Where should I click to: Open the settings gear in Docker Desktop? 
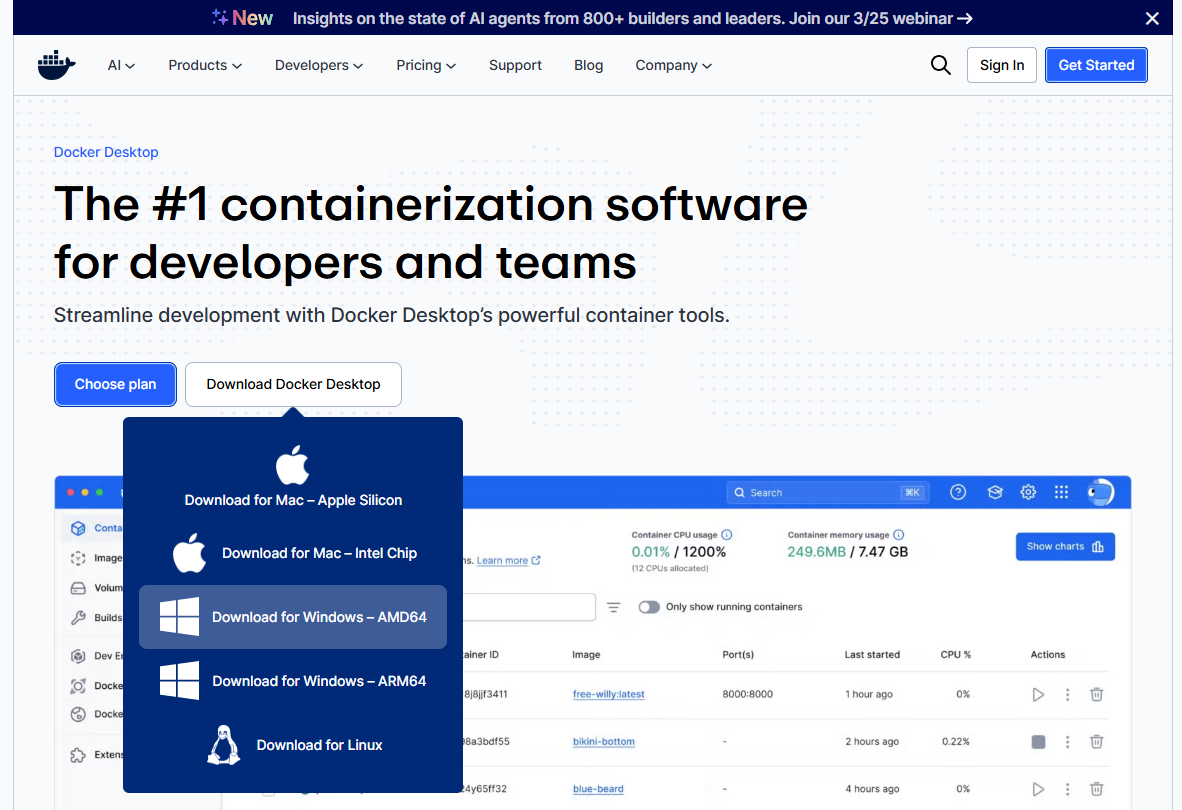tap(1028, 492)
